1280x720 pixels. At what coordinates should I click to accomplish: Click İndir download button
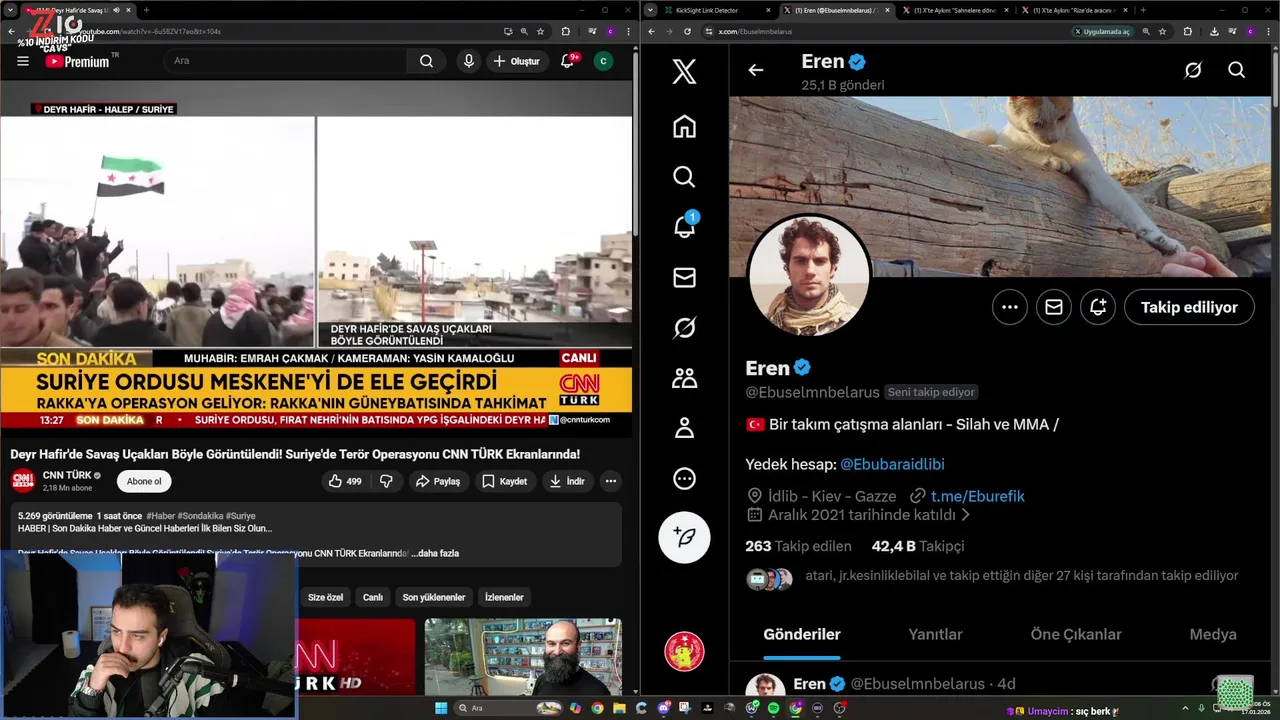(x=567, y=481)
